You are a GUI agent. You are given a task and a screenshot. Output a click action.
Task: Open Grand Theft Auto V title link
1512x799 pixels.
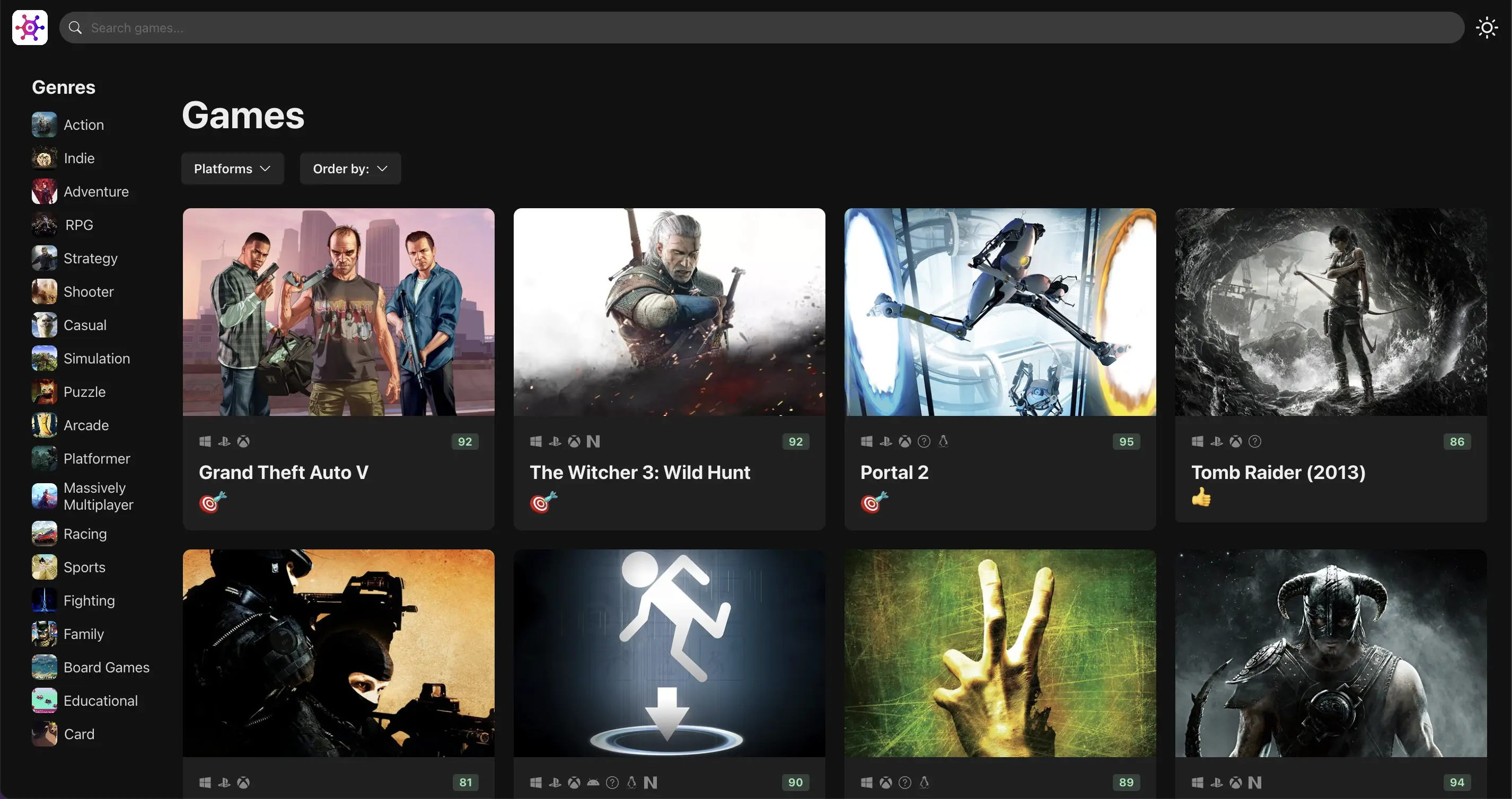[x=284, y=472]
